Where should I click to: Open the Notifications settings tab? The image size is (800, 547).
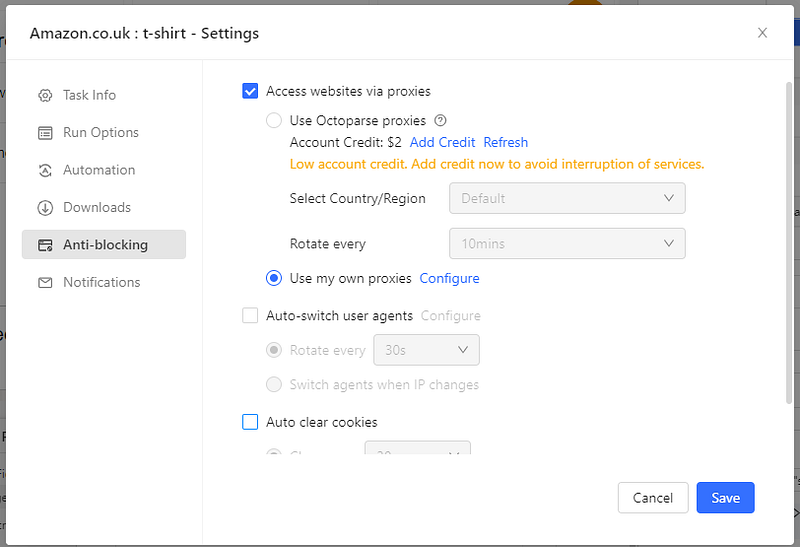pyautogui.click(x=101, y=283)
